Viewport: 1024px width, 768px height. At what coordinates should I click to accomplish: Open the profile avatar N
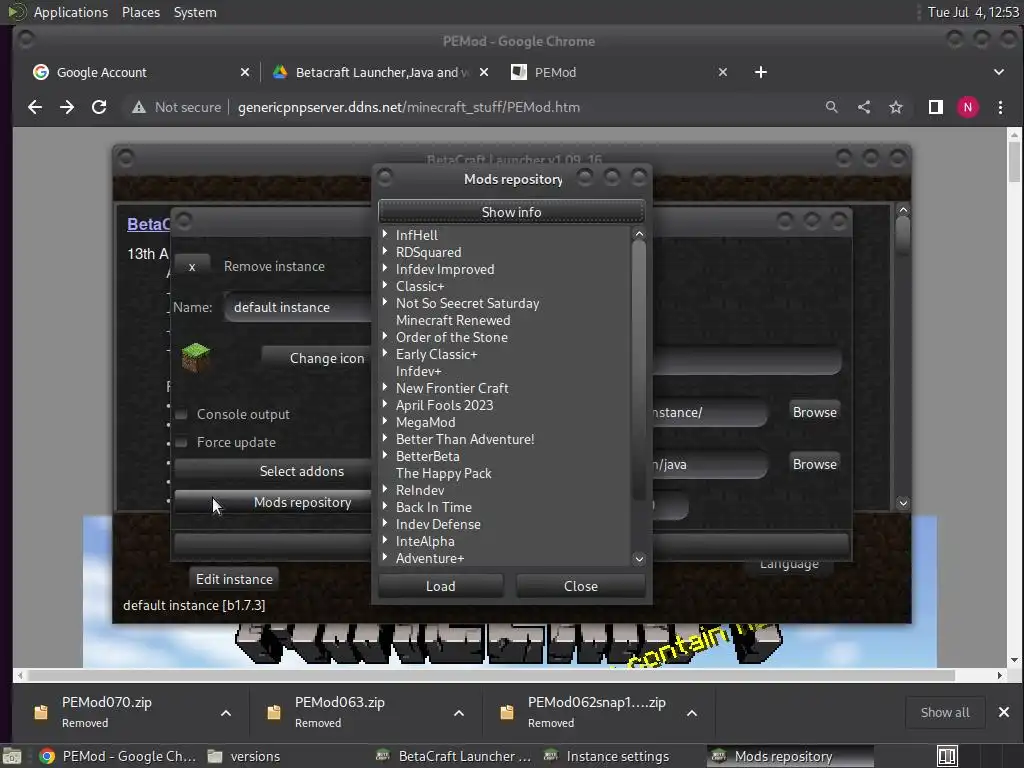click(967, 107)
